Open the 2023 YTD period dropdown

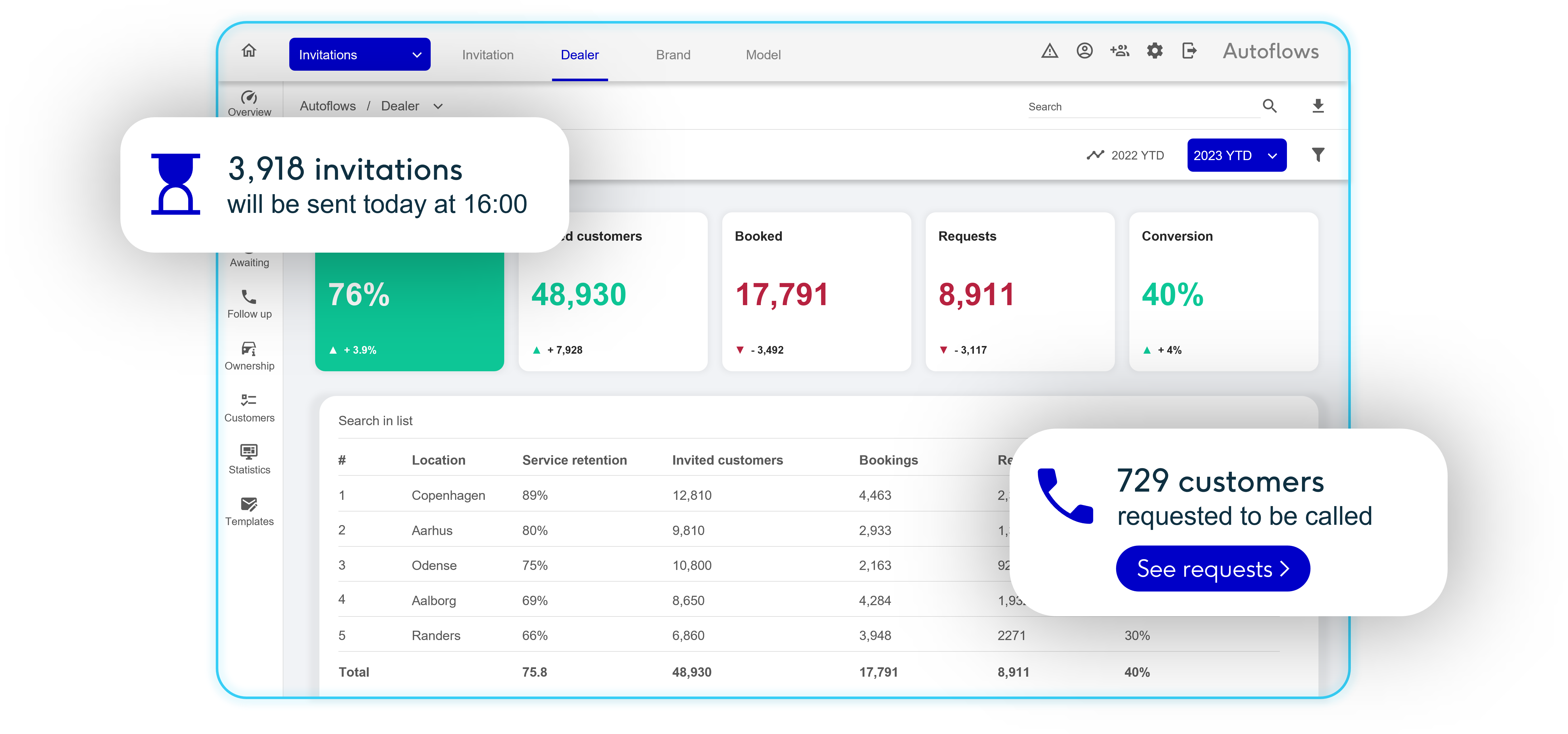pyautogui.click(x=1236, y=155)
